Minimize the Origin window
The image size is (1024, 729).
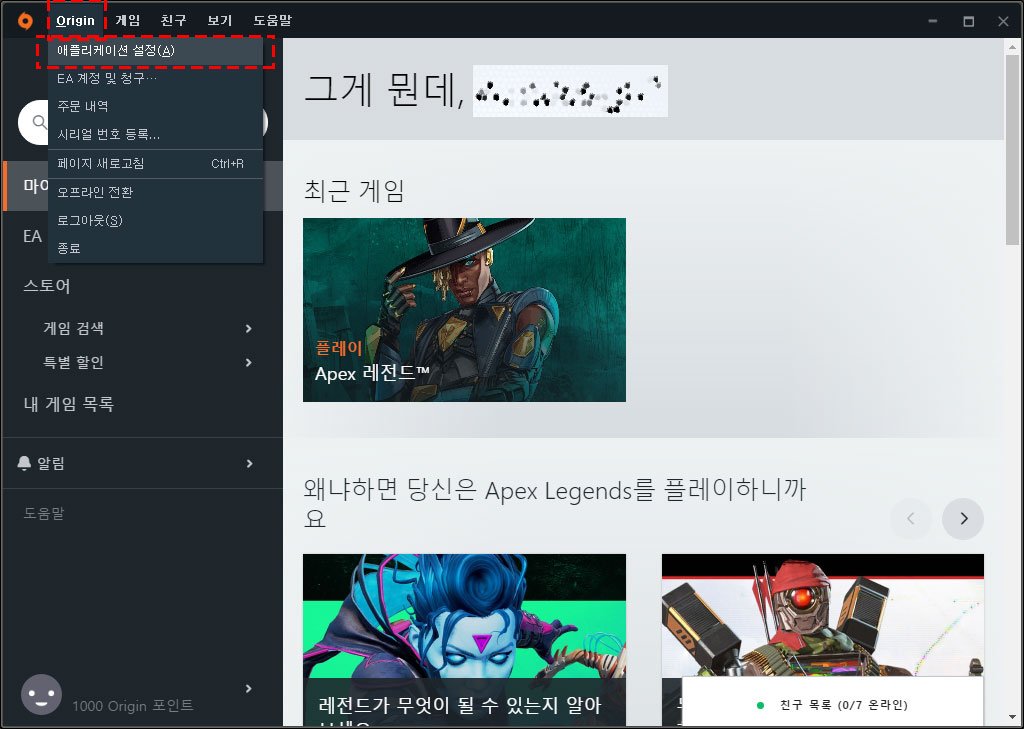pyautogui.click(x=933, y=22)
